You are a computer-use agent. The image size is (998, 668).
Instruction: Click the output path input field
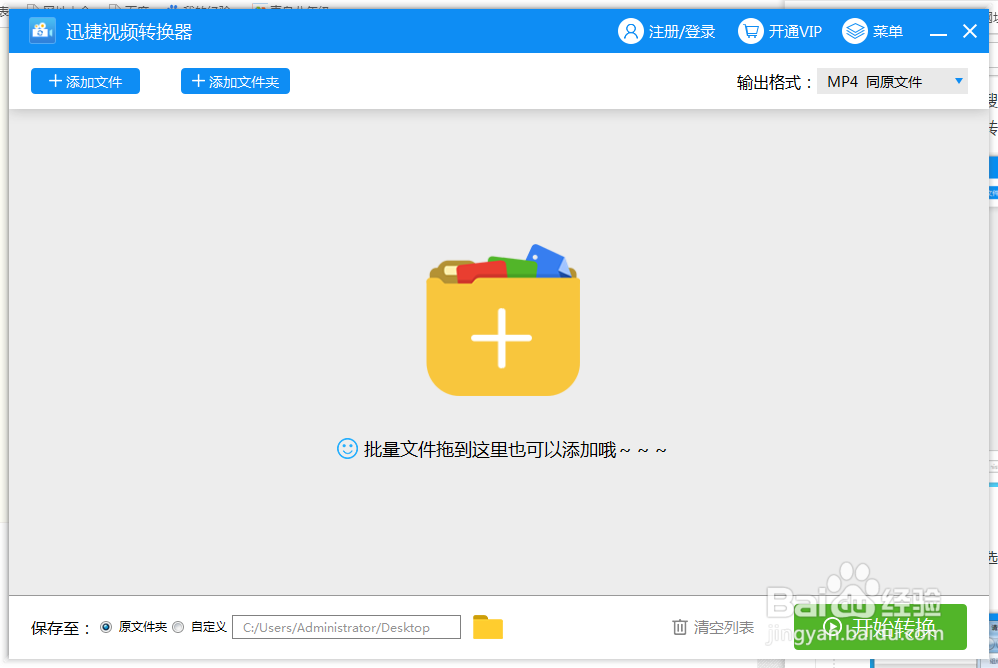pos(345,627)
